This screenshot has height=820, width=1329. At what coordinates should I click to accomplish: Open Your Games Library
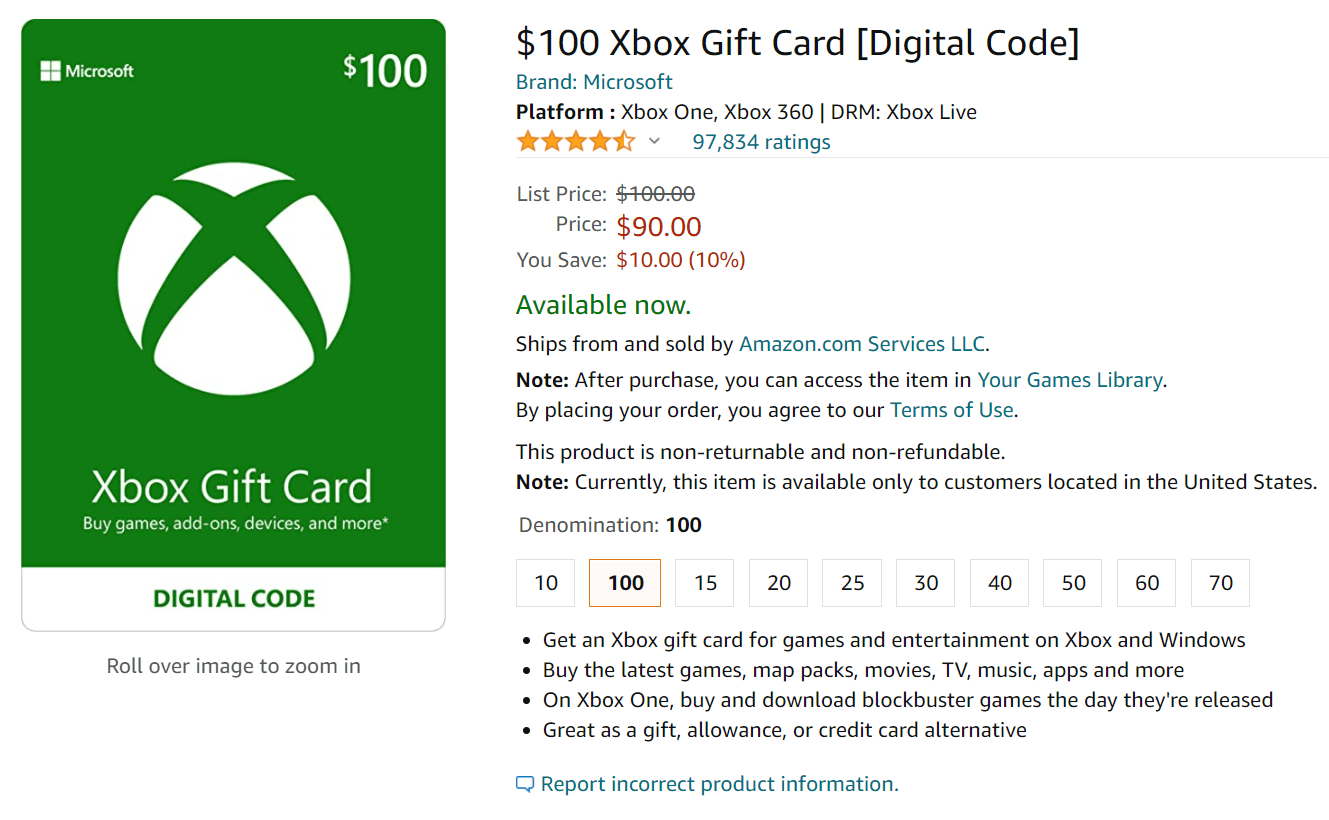click(x=1070, y=380)
